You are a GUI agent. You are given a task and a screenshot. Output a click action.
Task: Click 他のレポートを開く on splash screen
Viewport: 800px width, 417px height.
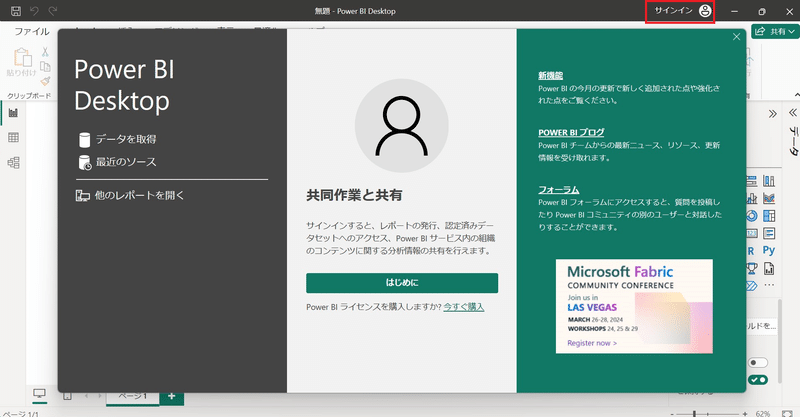coord(130,195)
